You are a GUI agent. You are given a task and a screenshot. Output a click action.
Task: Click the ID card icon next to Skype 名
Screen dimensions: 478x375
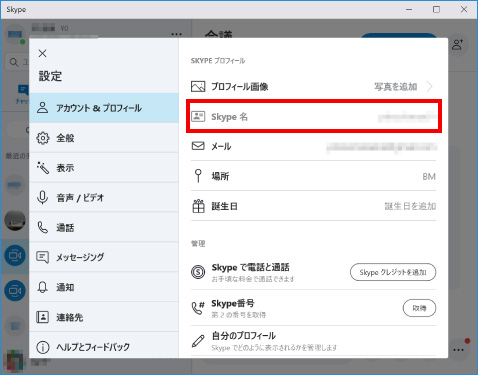(198, 116)
